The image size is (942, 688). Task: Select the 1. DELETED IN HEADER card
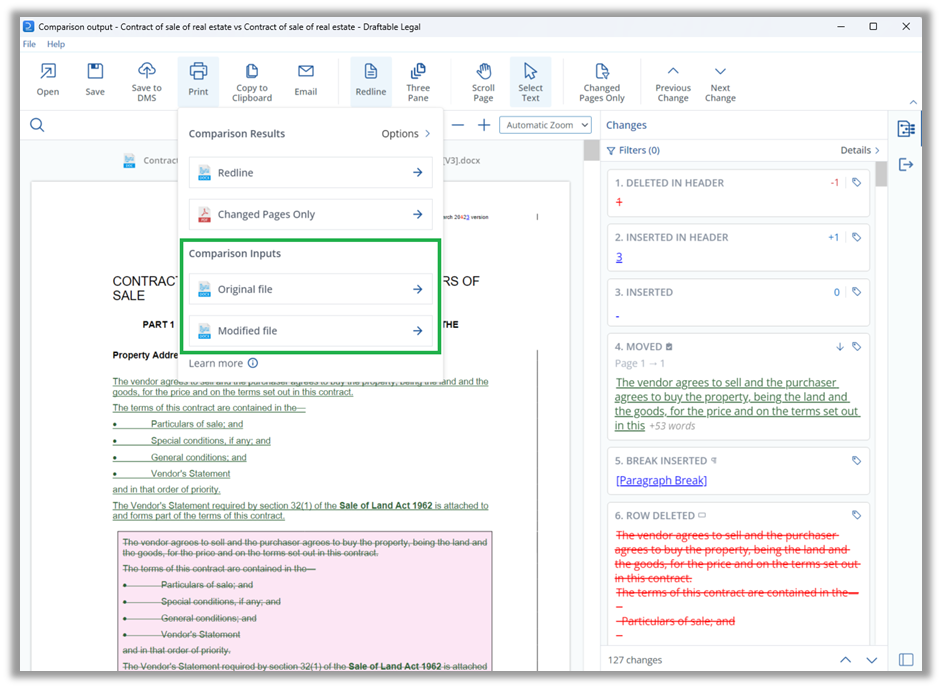738,193
